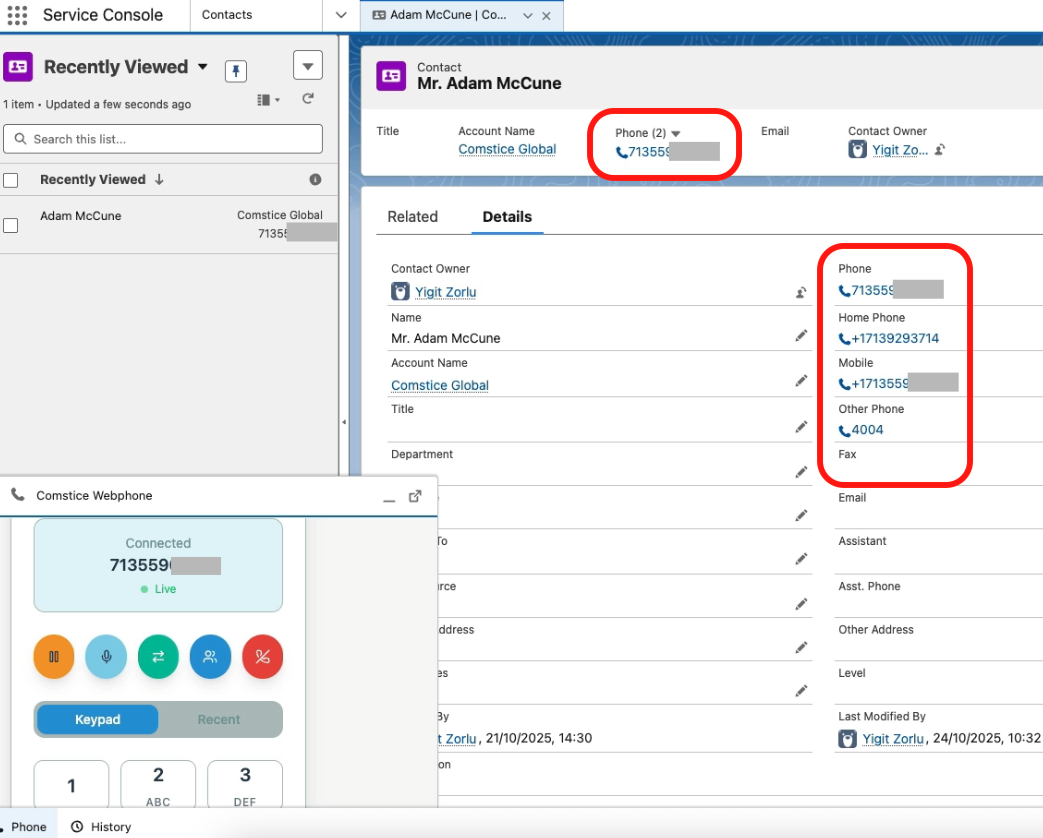This screenshot has height=838, width=1043.
Task: Select all rows in Recently Viewed header
Action: coord(11,179)
